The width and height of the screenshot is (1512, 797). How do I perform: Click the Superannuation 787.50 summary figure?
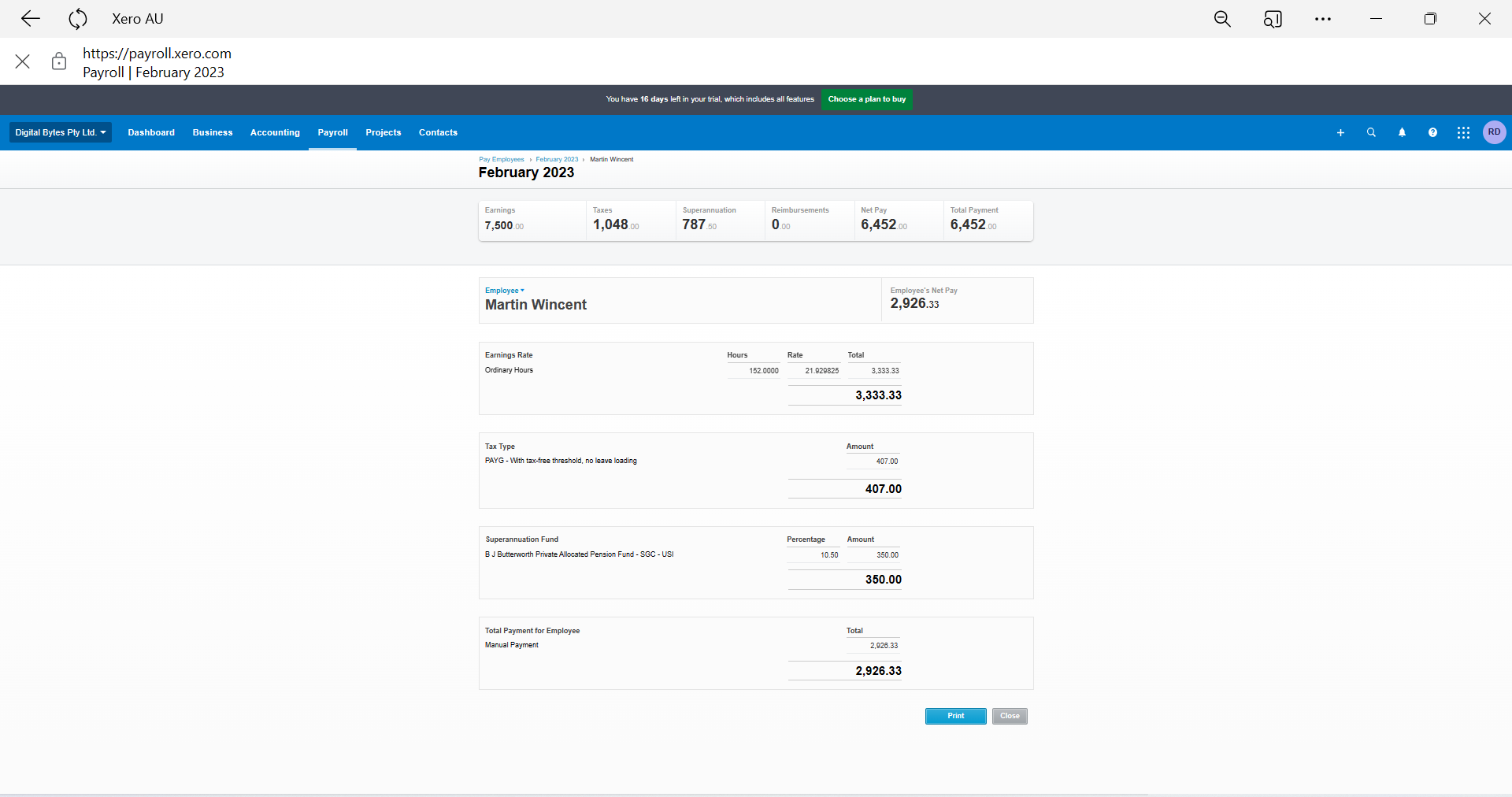point(699,224)
